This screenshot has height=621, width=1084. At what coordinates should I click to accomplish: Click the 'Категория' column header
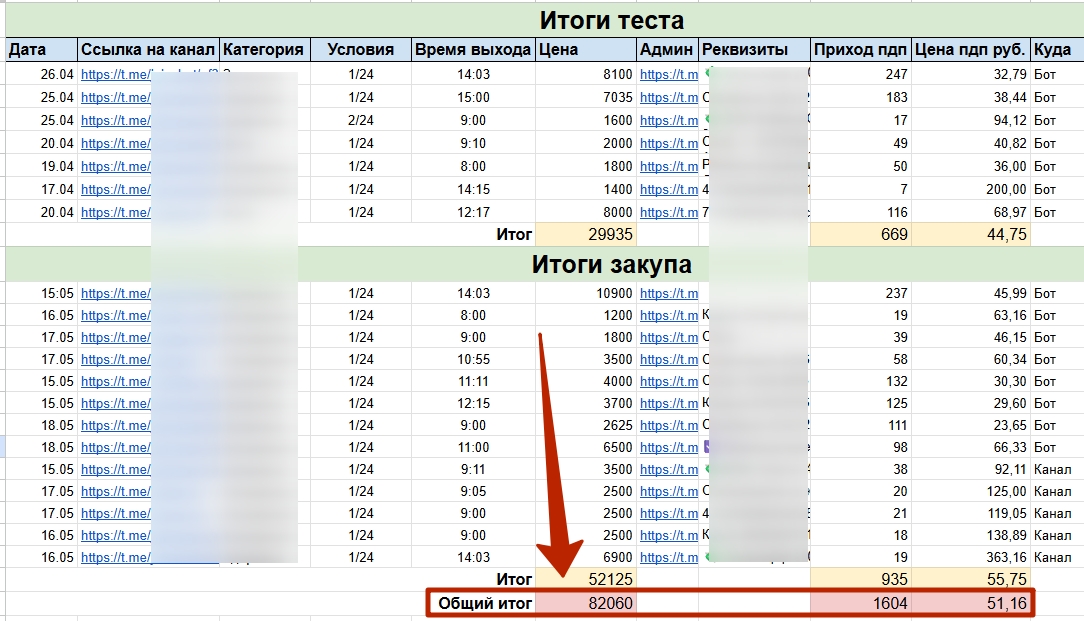coord(264,50)
